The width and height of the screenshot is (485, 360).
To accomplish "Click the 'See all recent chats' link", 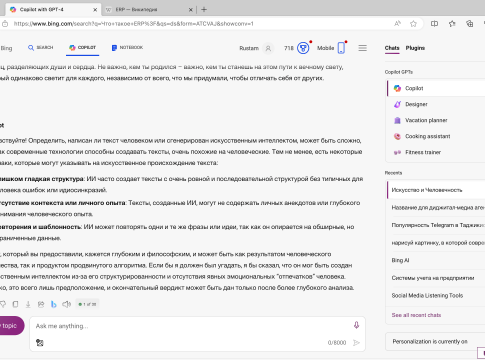I will (416, 315).
